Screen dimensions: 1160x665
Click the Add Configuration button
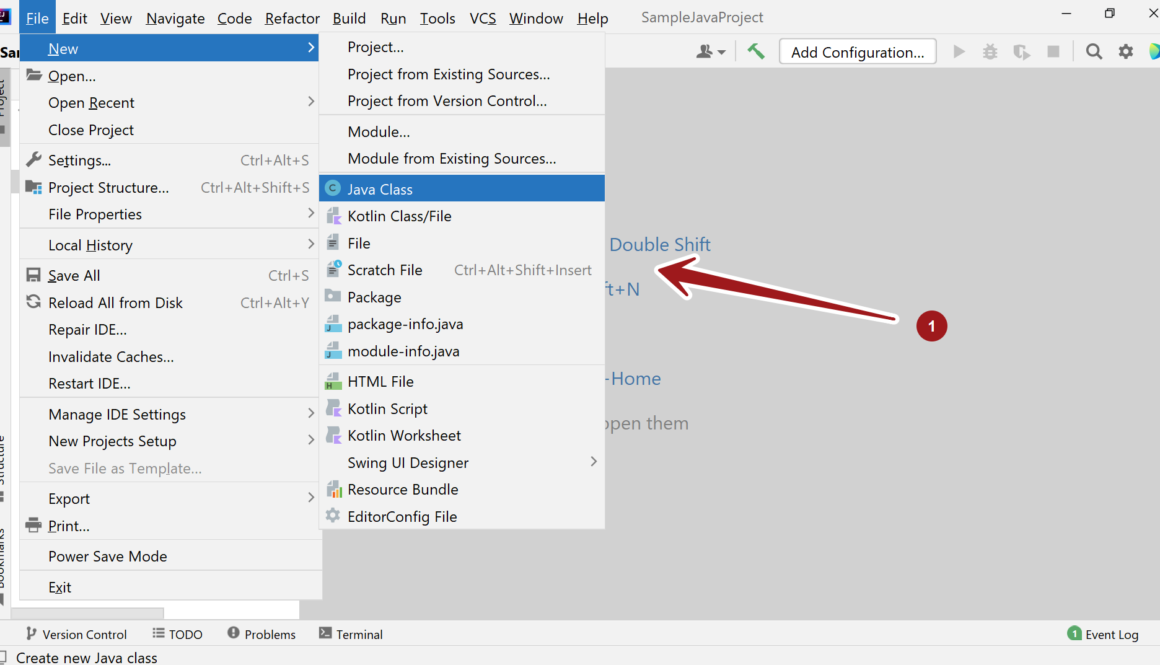857,50
